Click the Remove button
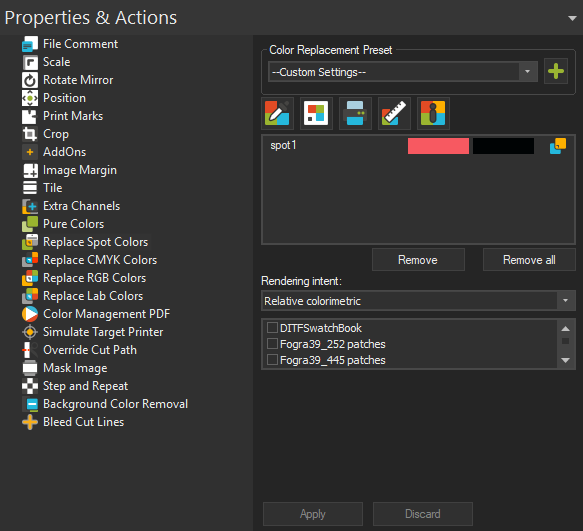The width and height of the screenshot is (583, 531). (x=418, y=260)
